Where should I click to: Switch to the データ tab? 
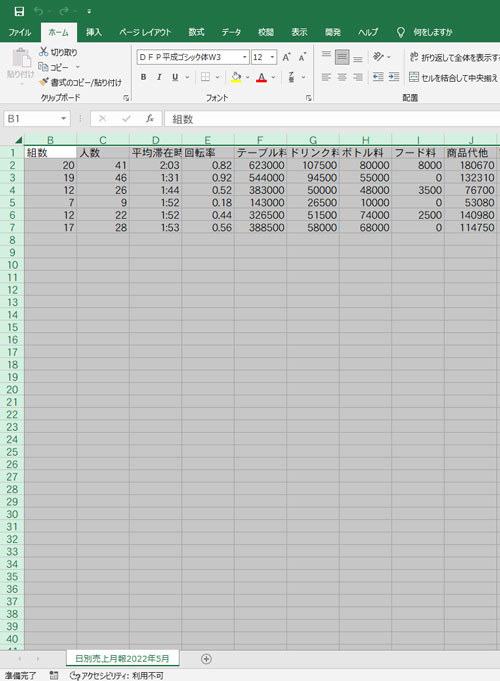tap(231, 32)
